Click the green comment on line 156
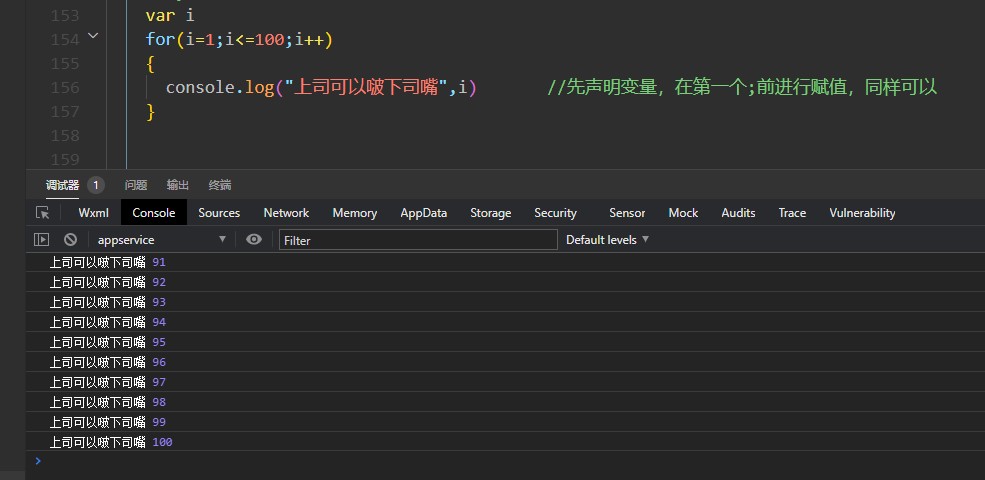 (742, 87)
